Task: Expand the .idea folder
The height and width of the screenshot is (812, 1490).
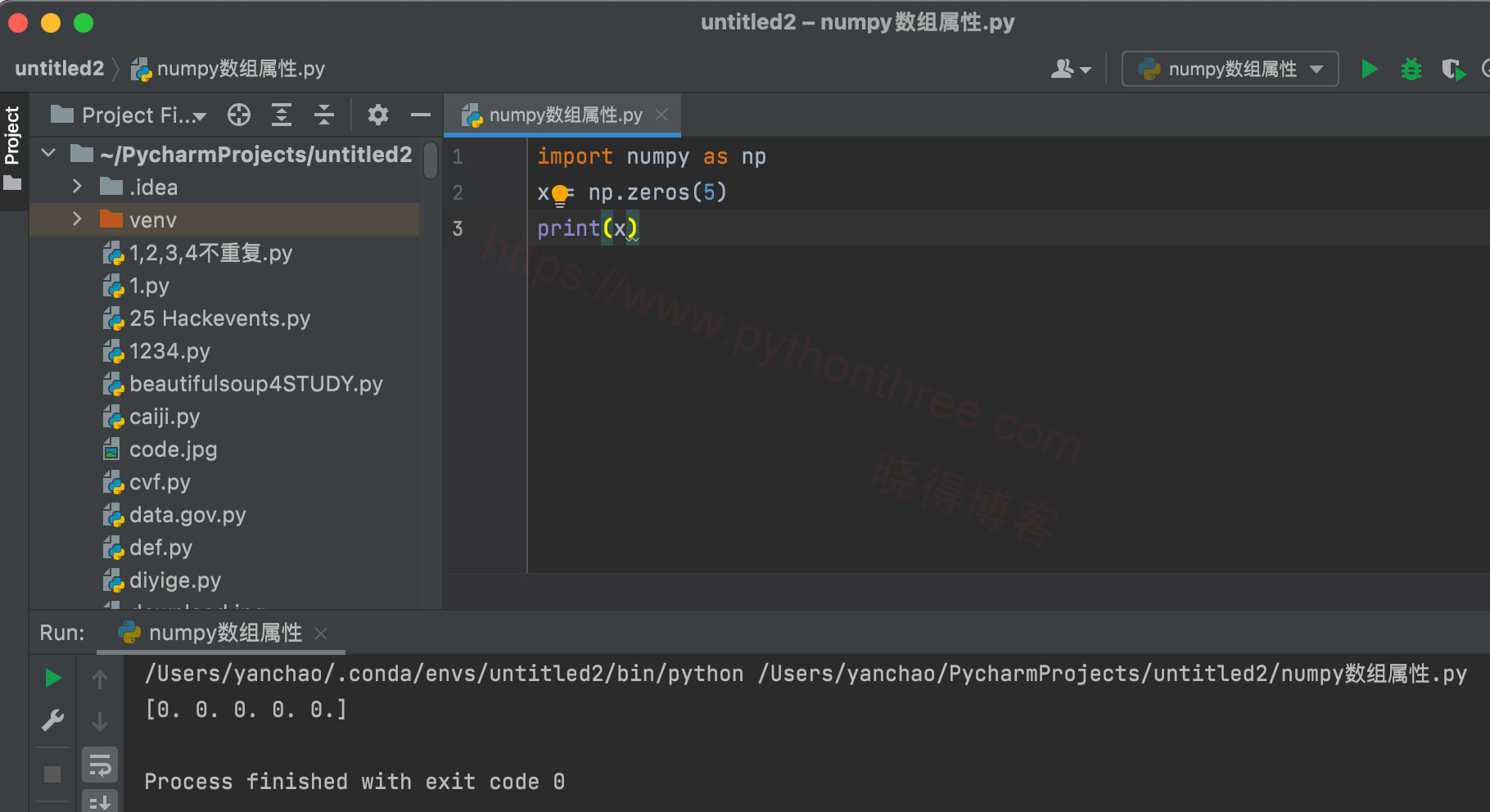Action: tap(77, 187)
